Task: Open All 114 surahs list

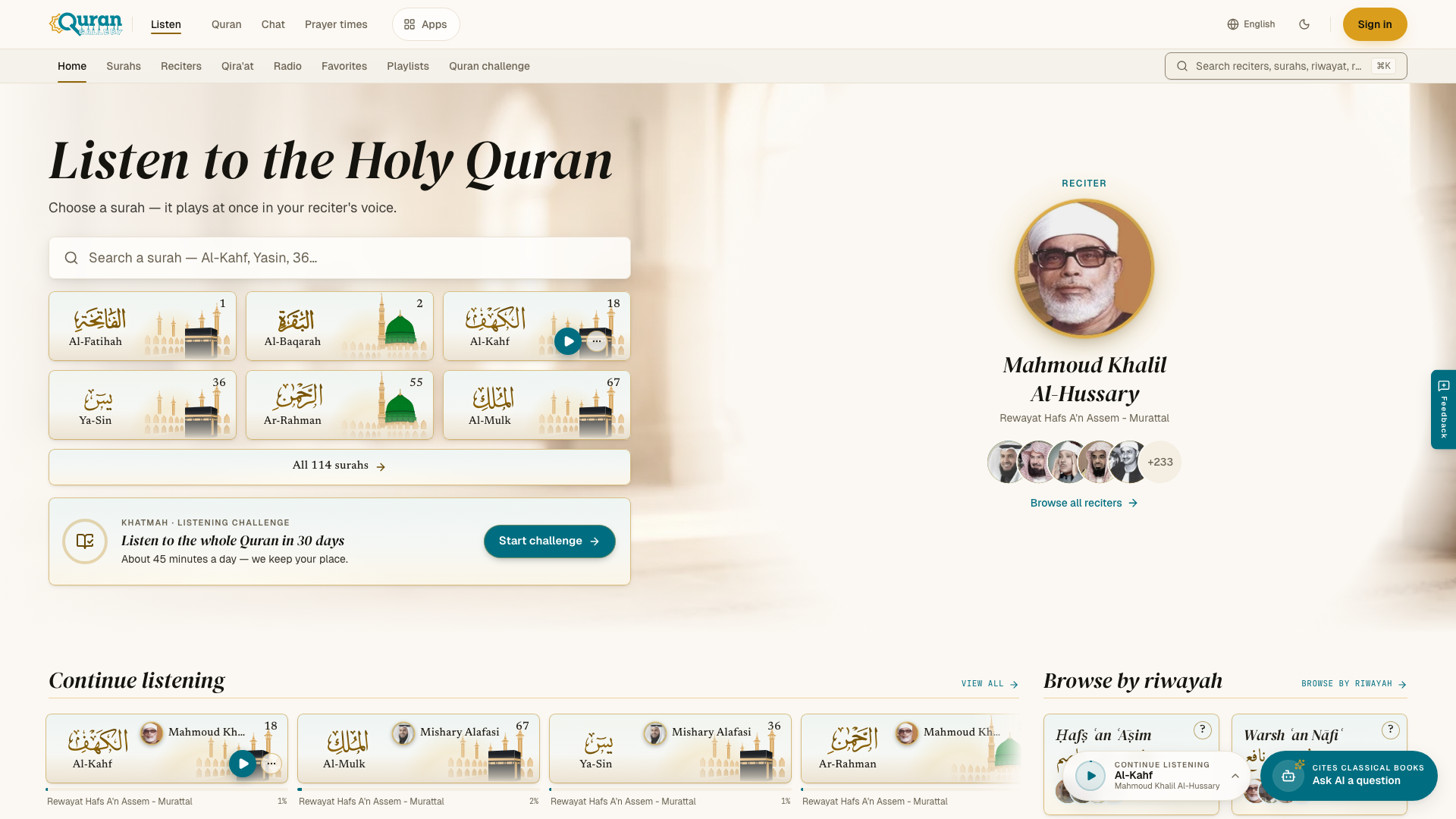Action: [x=340, y=467]
